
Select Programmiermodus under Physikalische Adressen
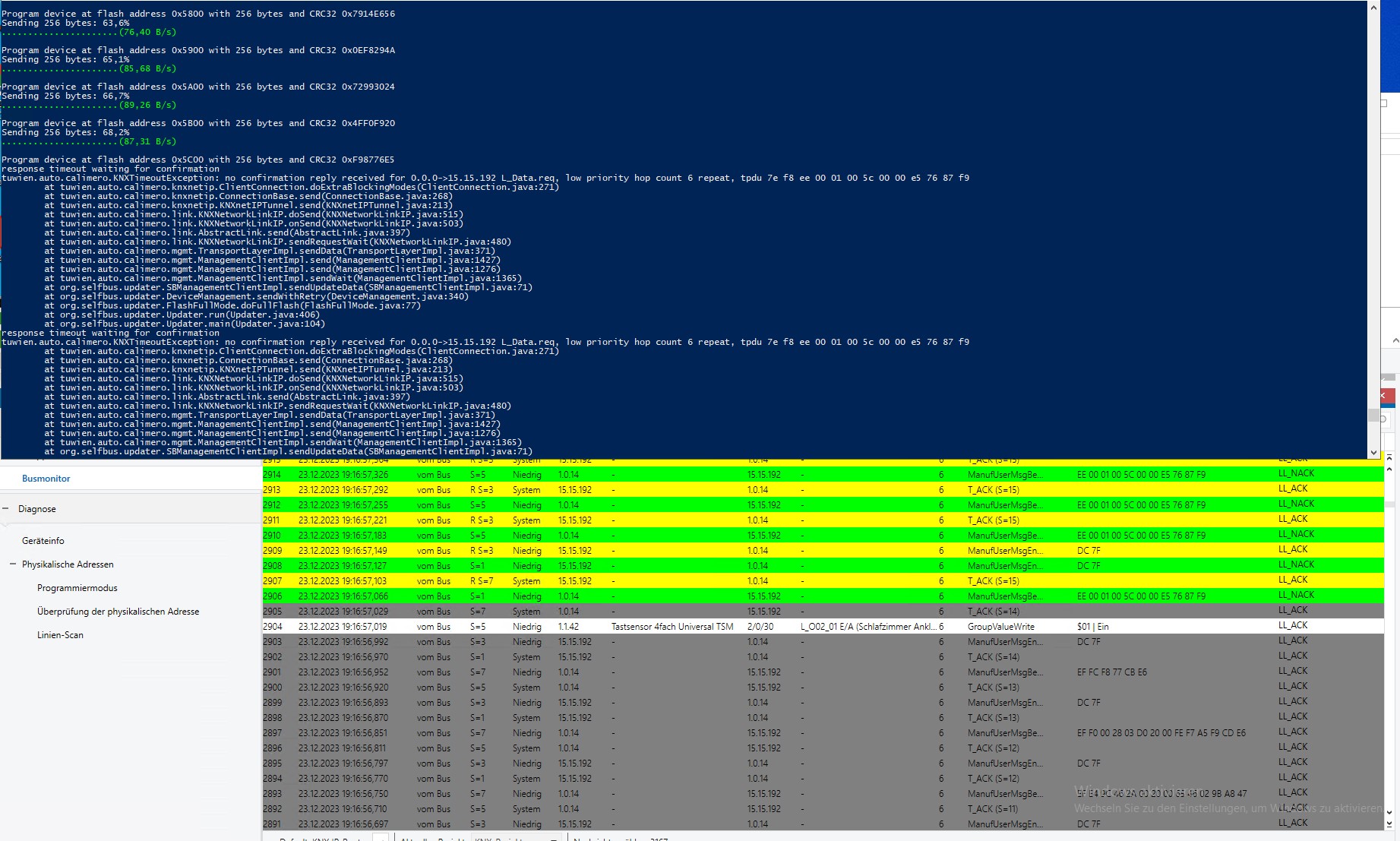77,588
